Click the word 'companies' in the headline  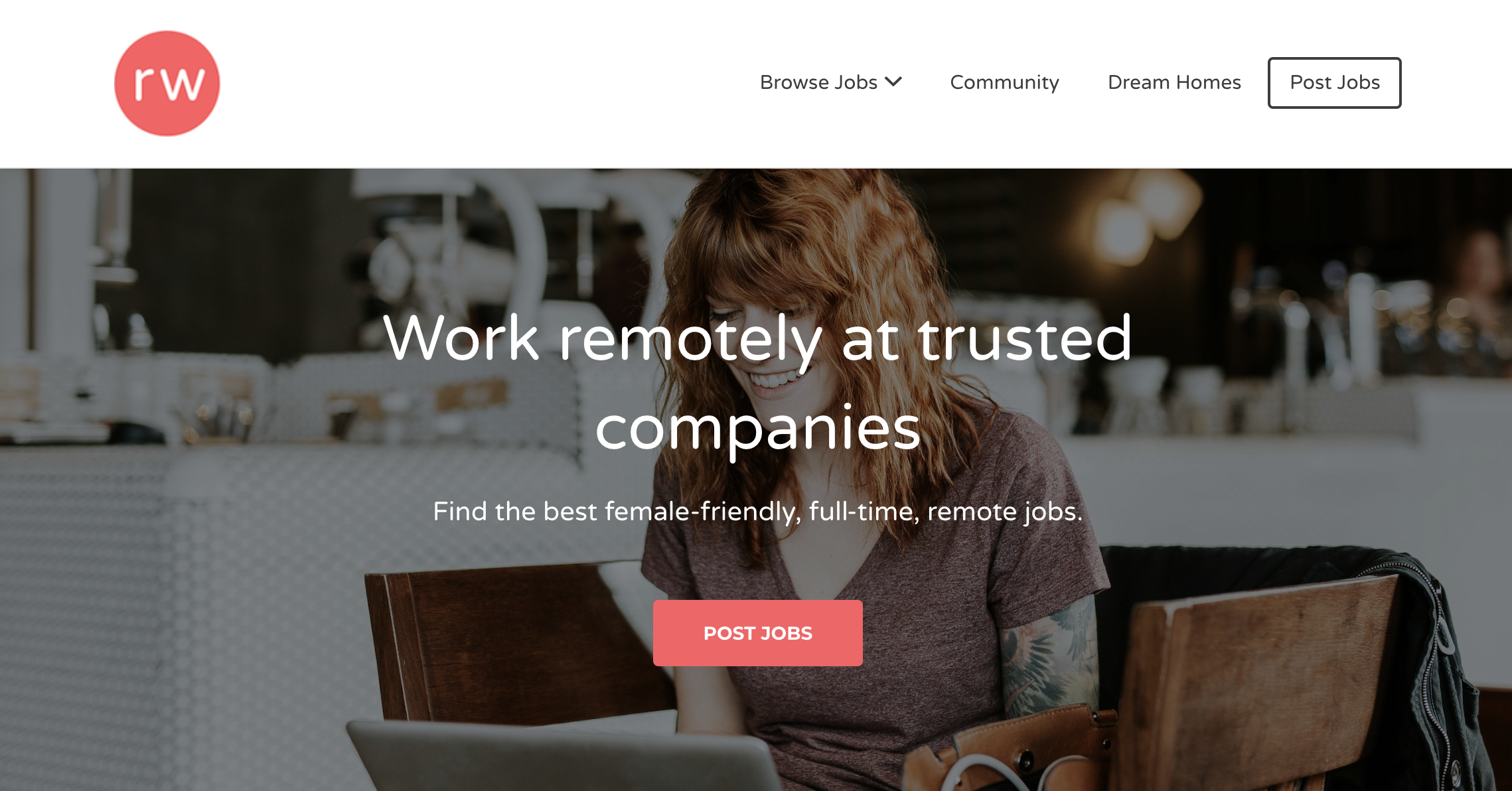point(757,428)
